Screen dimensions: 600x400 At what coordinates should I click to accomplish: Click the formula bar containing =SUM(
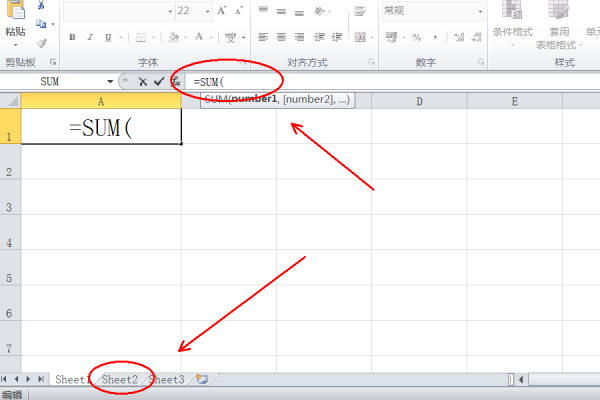pyautogui.click(x=392, y=82)
